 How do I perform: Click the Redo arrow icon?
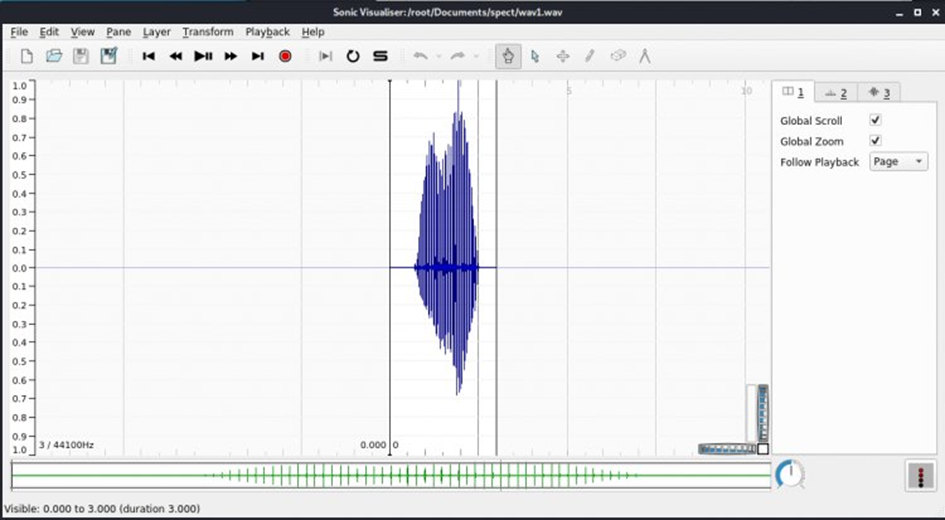click(x=458, y=56)
